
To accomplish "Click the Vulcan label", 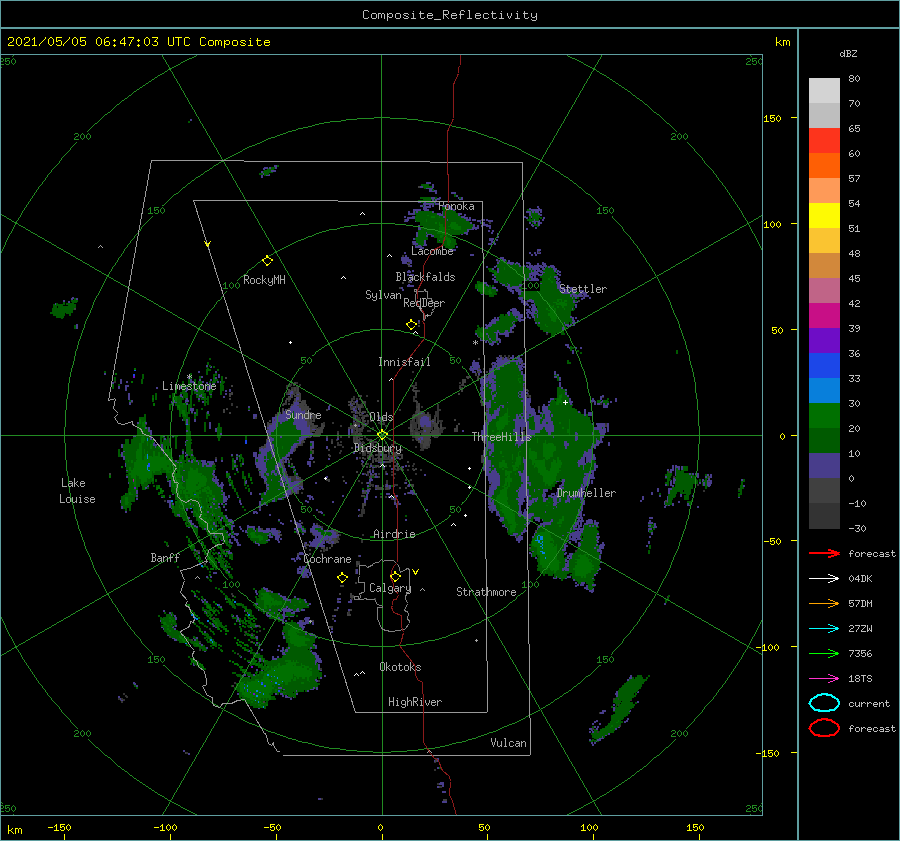I will [x=508, y=743].
